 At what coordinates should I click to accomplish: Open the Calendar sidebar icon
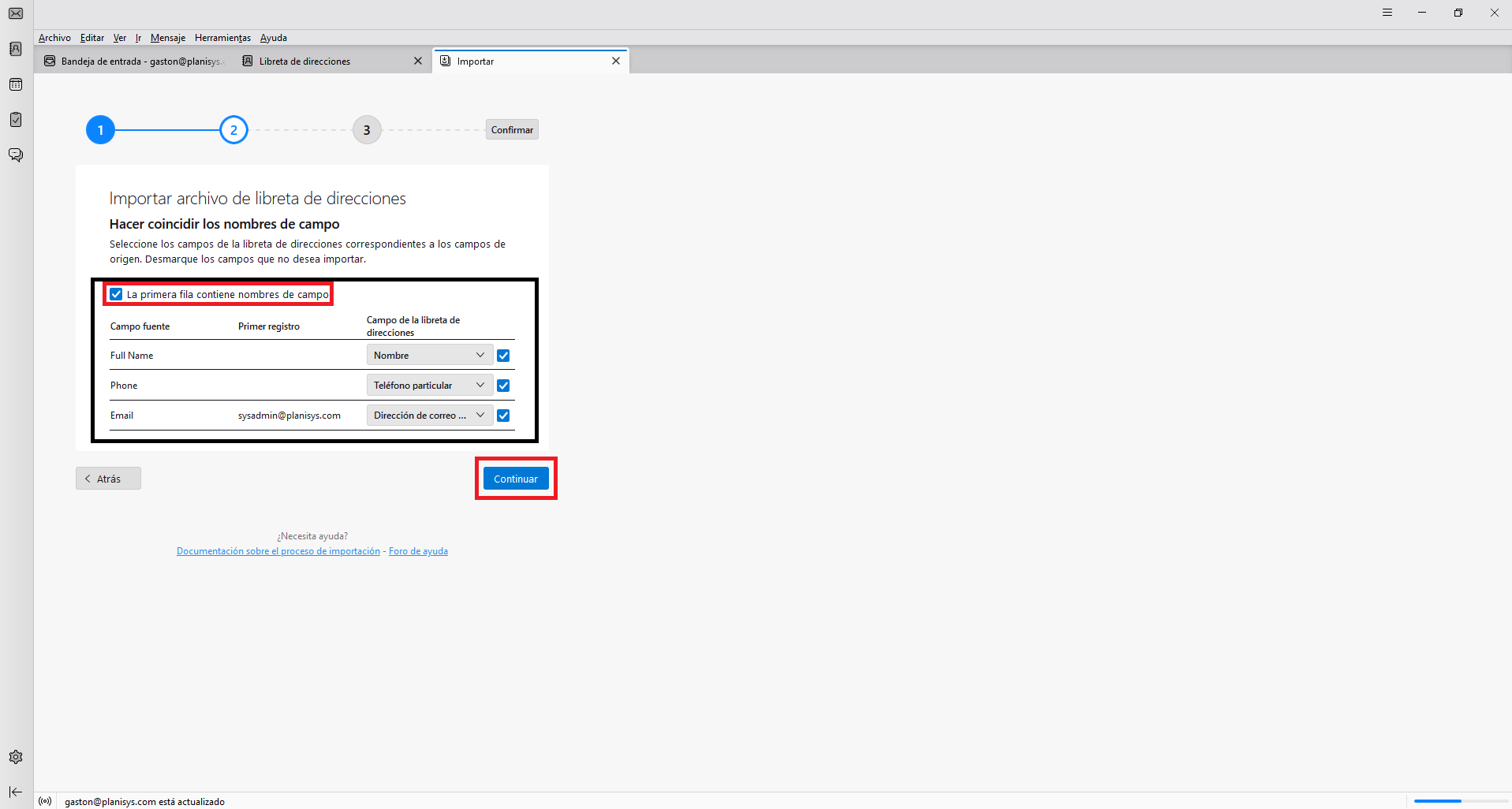16,84
